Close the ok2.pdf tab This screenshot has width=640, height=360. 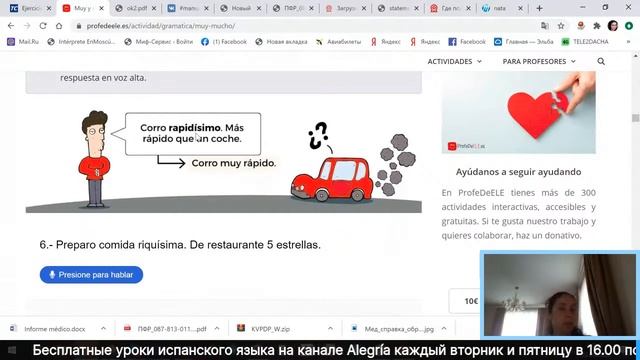[x=154, y=8]
